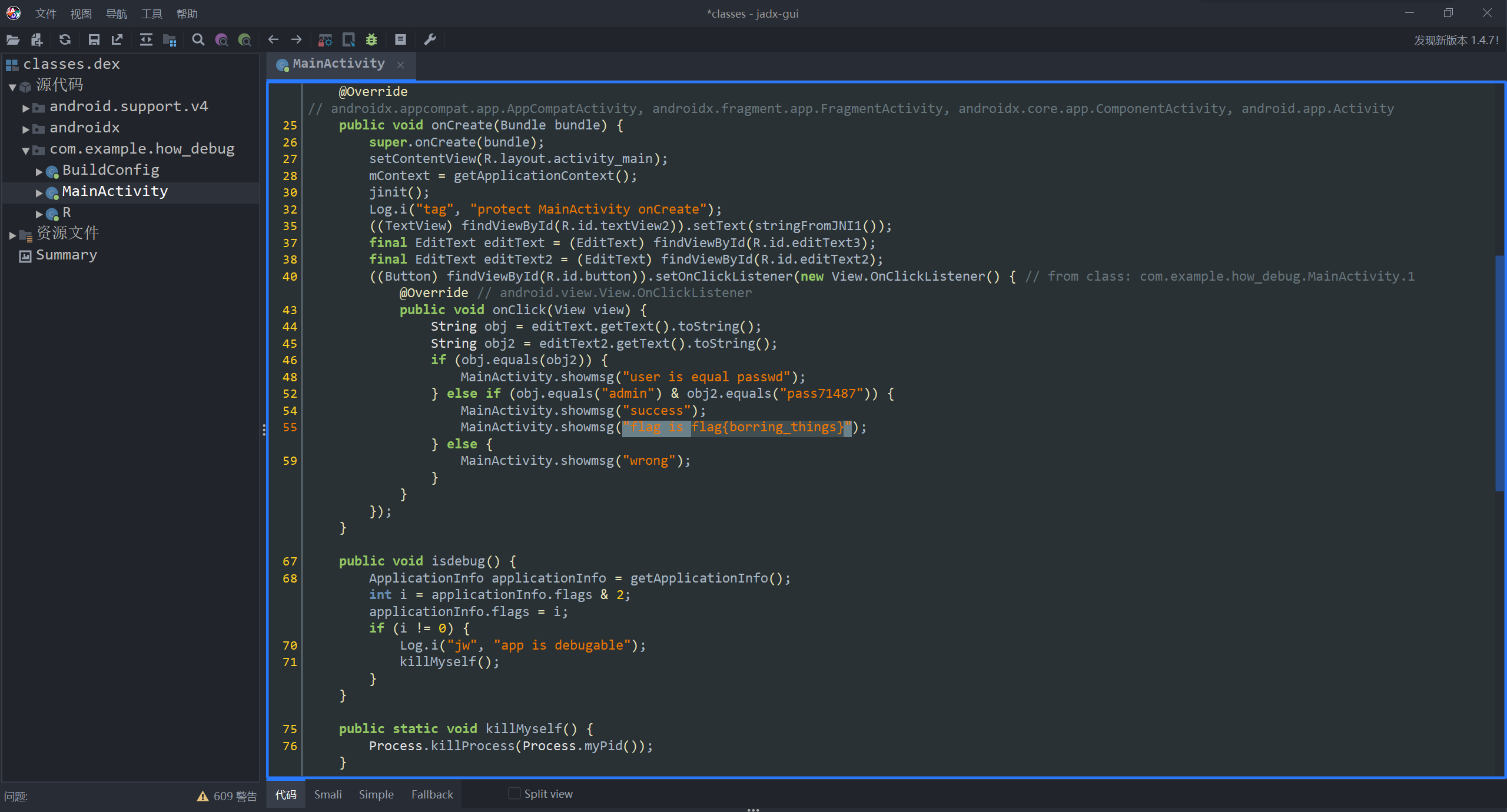Viewport: 1507px width, 812px height.
Task: Click the 发现新版本 1.4.7 update link
Action: click(x=1456, y=40)
